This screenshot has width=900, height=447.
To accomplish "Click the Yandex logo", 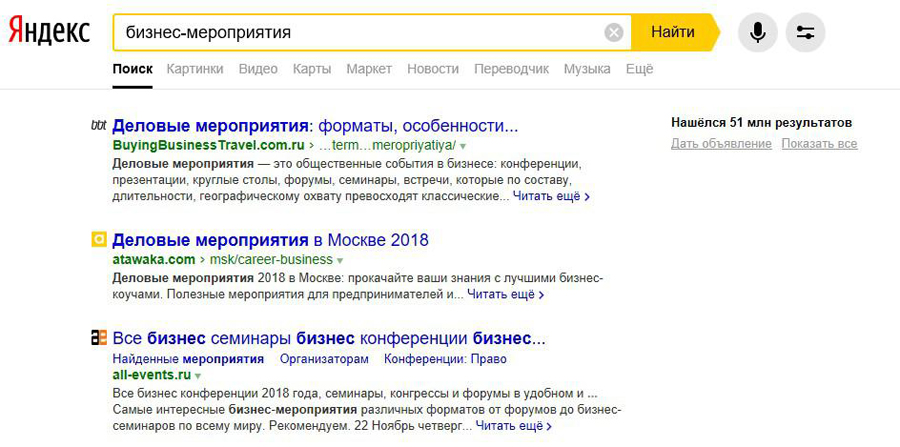I will (50, 32).
